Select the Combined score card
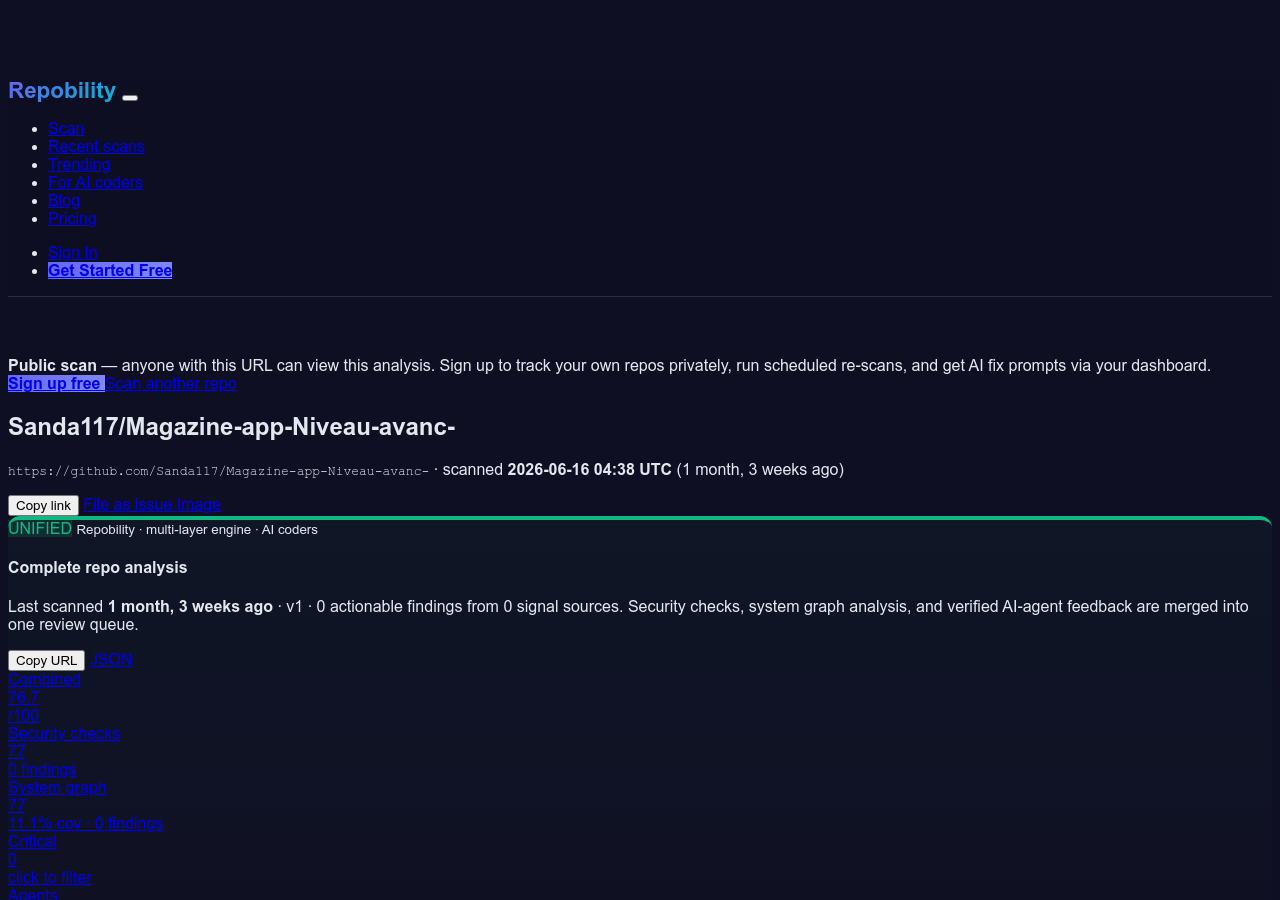 (x=44, y=697)
